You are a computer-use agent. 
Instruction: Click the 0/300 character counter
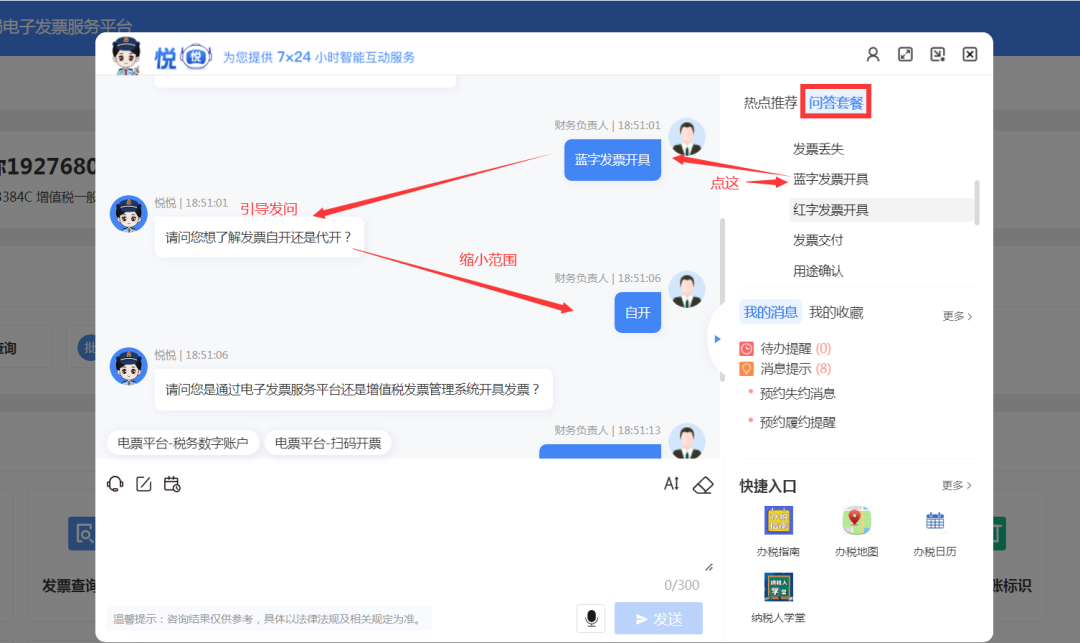point(682,585)
